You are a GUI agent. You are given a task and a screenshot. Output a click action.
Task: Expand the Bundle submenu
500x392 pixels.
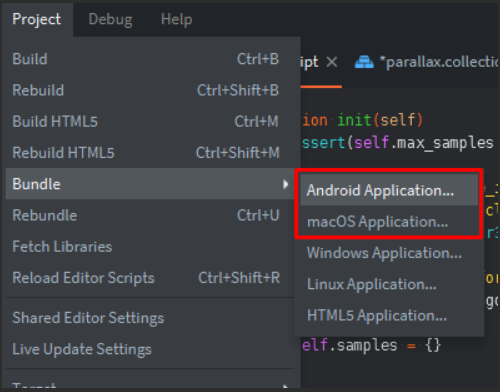tap(150, 184)
